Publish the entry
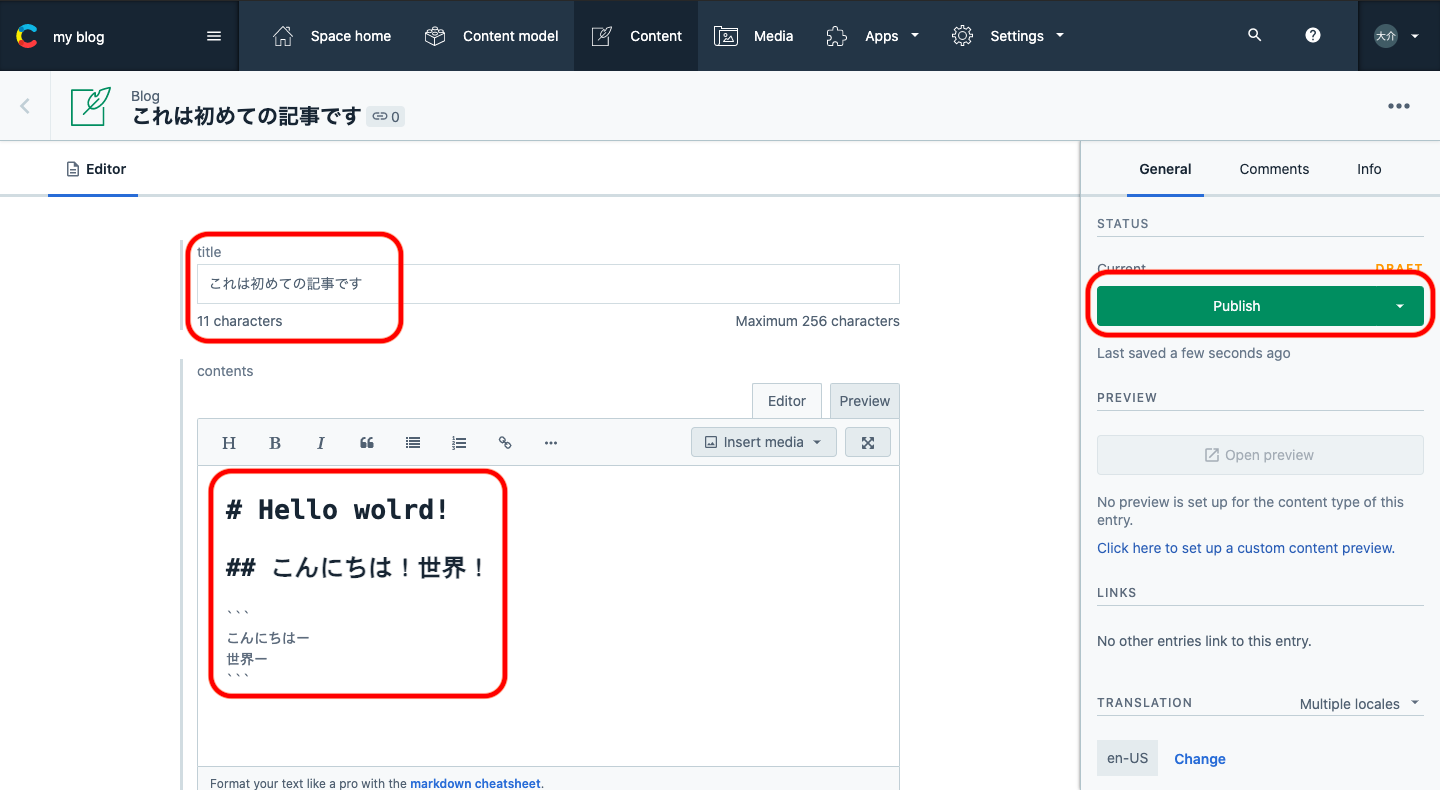The width and height of the screenshot is (1440, 790). (1237, 306)
